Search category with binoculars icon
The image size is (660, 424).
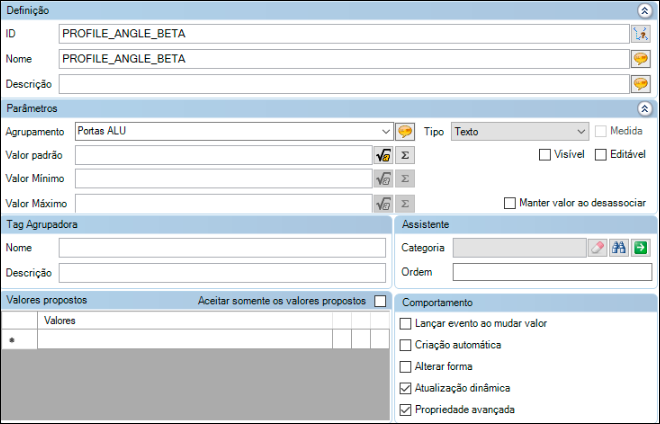pos(619,248)
